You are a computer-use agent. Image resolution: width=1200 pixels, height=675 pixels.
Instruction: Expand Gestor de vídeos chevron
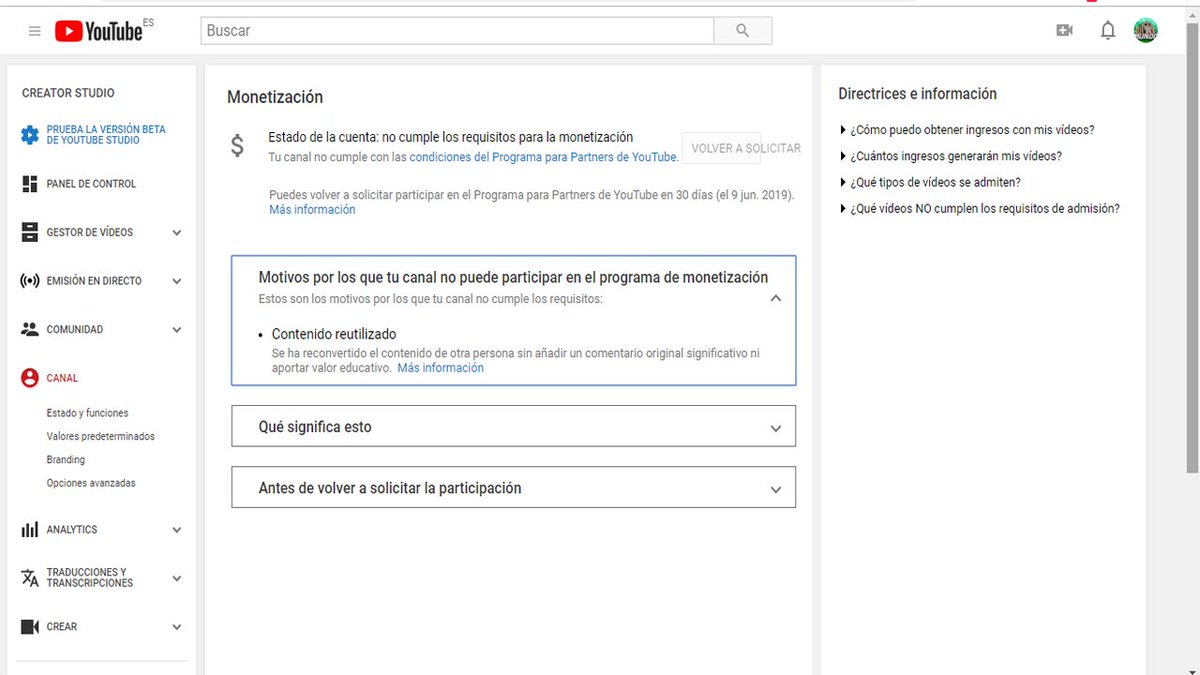pyautogui.click(x=177, y=233)
